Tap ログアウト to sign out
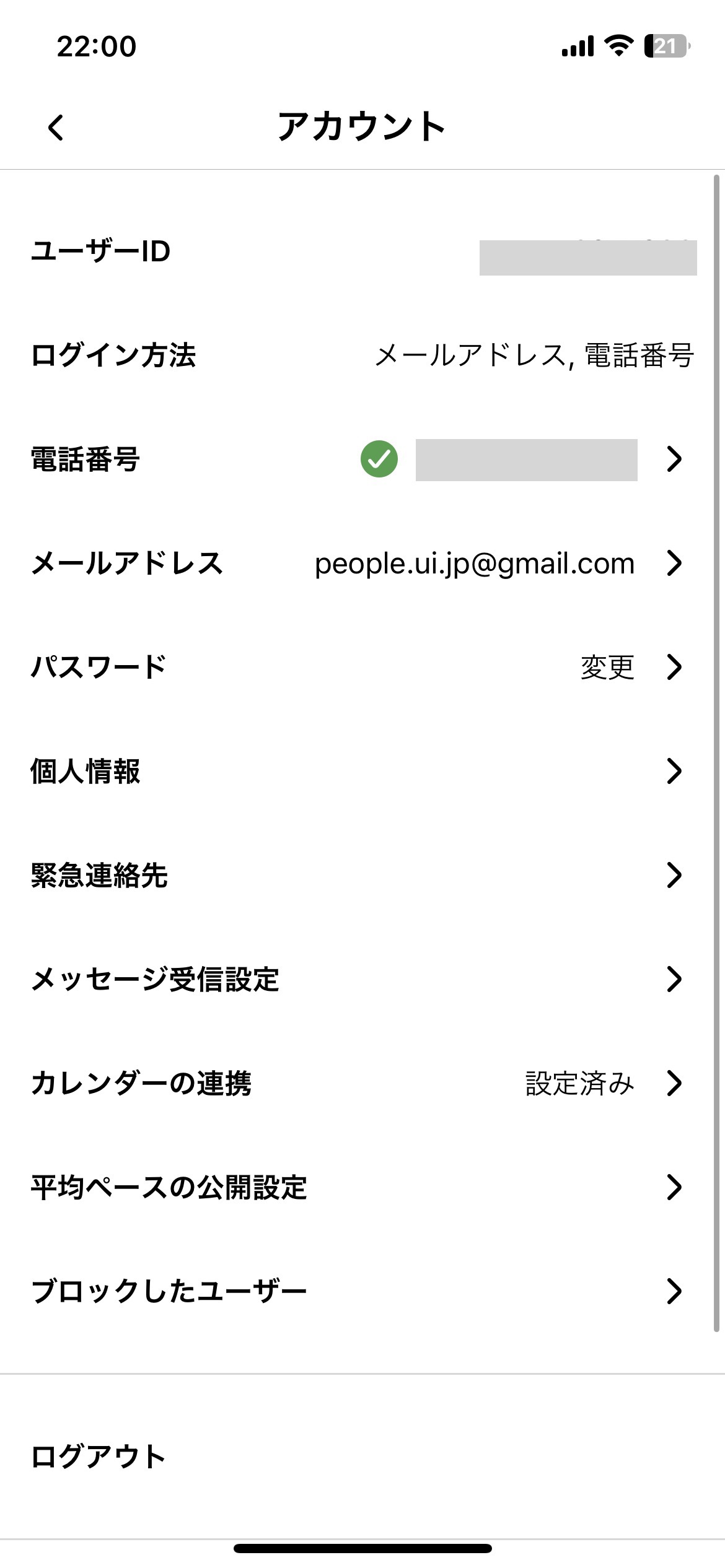 click(x=98, y=1457)
